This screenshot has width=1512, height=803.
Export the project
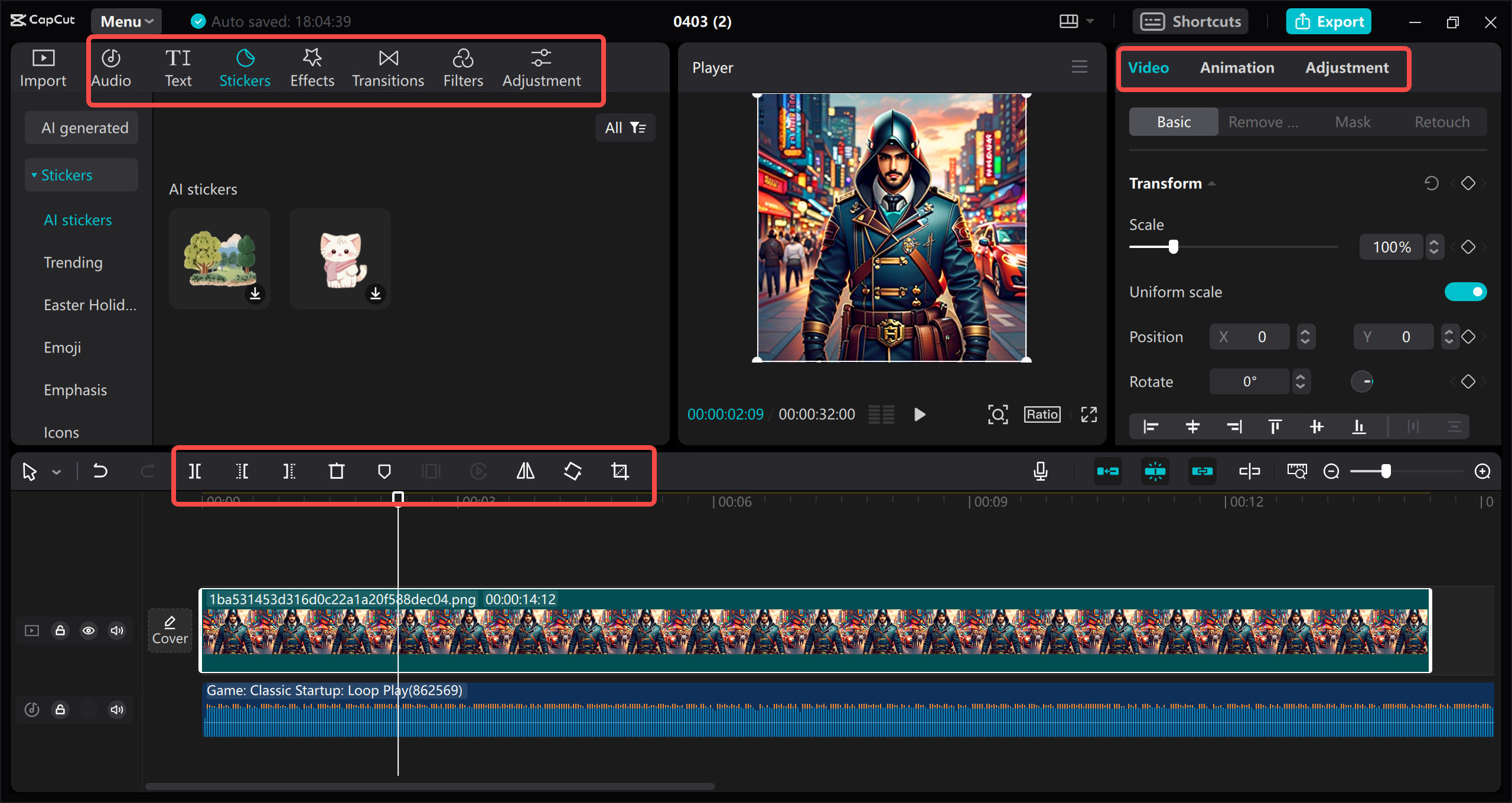(x=1328, y=21)
